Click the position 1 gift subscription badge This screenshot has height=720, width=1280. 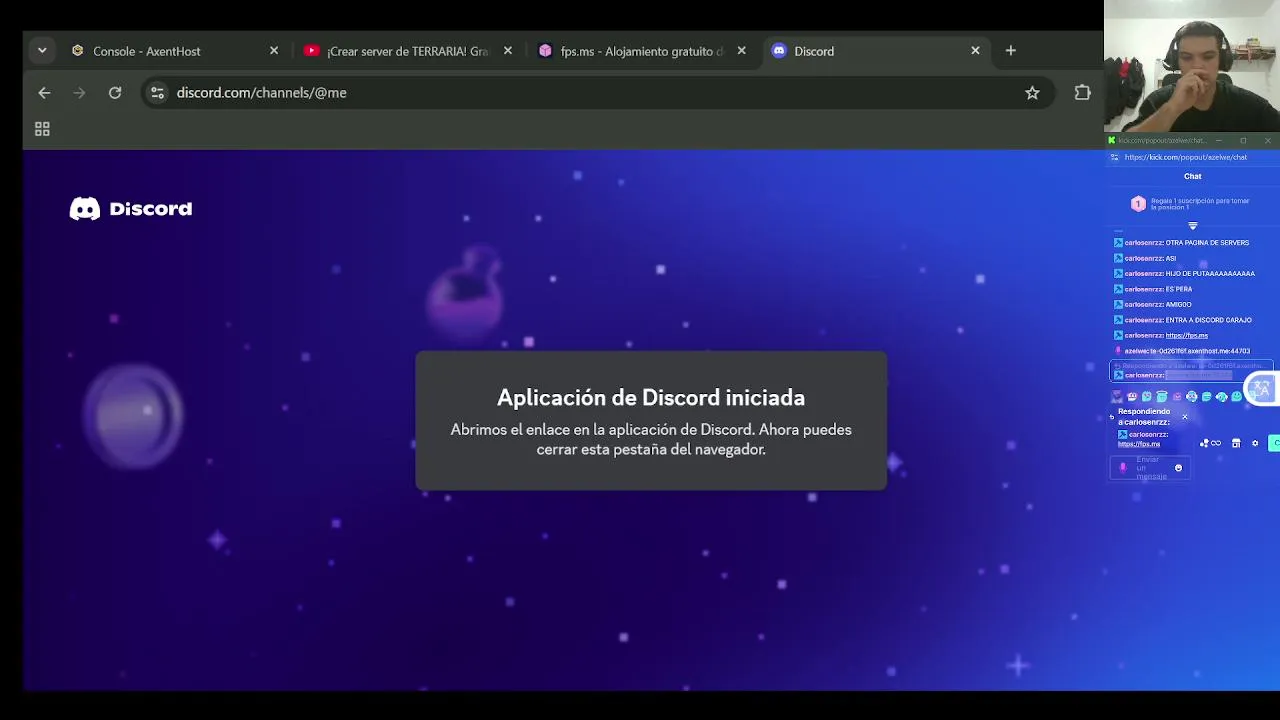coord(1138,204)
